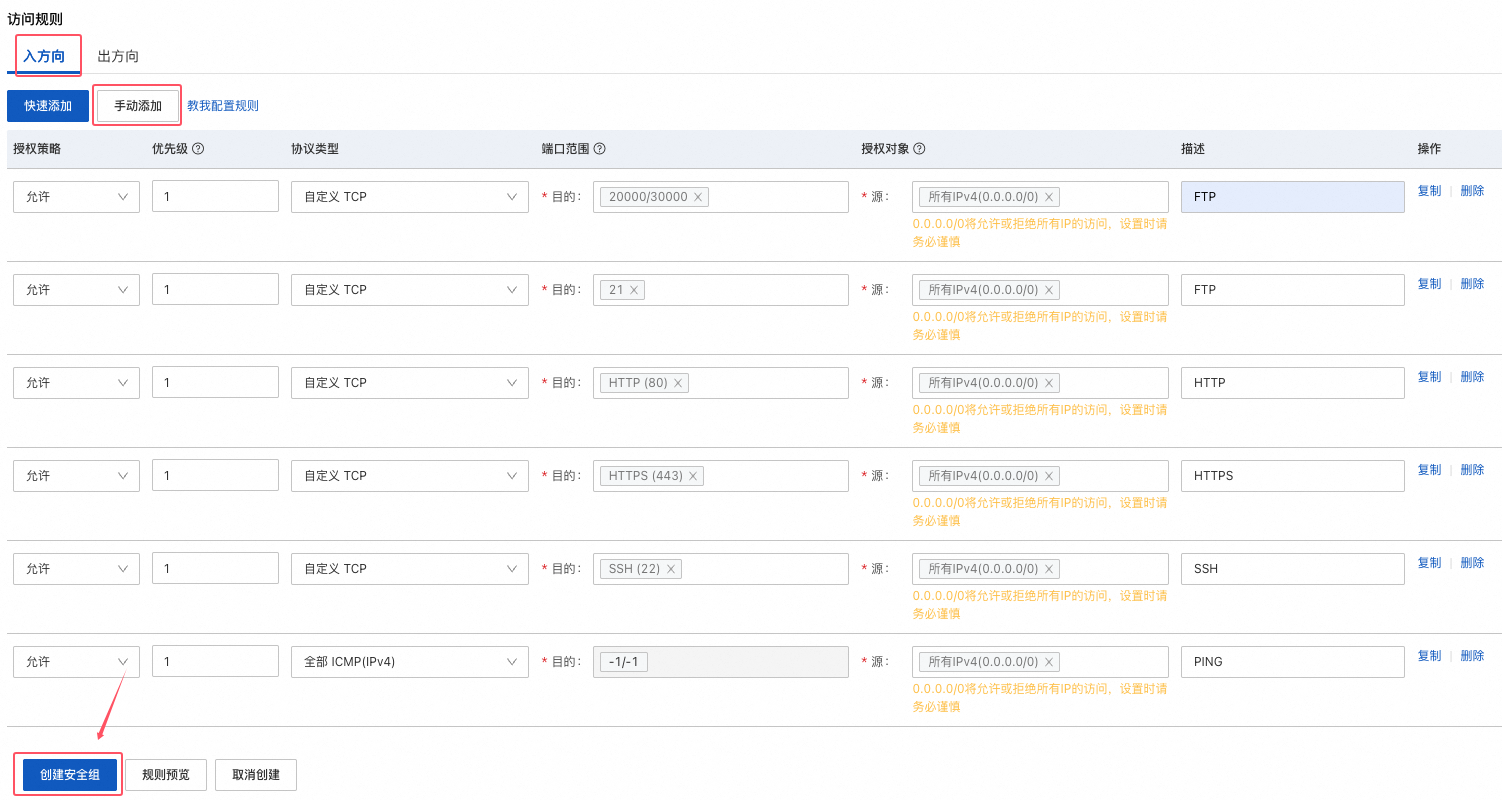Image resolution: width=1502 pixels, height=800 pixels.
Task: Expand 自定义 TCP protocol dropdown in HTTP row
Action: pyautogui.click(x=410, y=383)
